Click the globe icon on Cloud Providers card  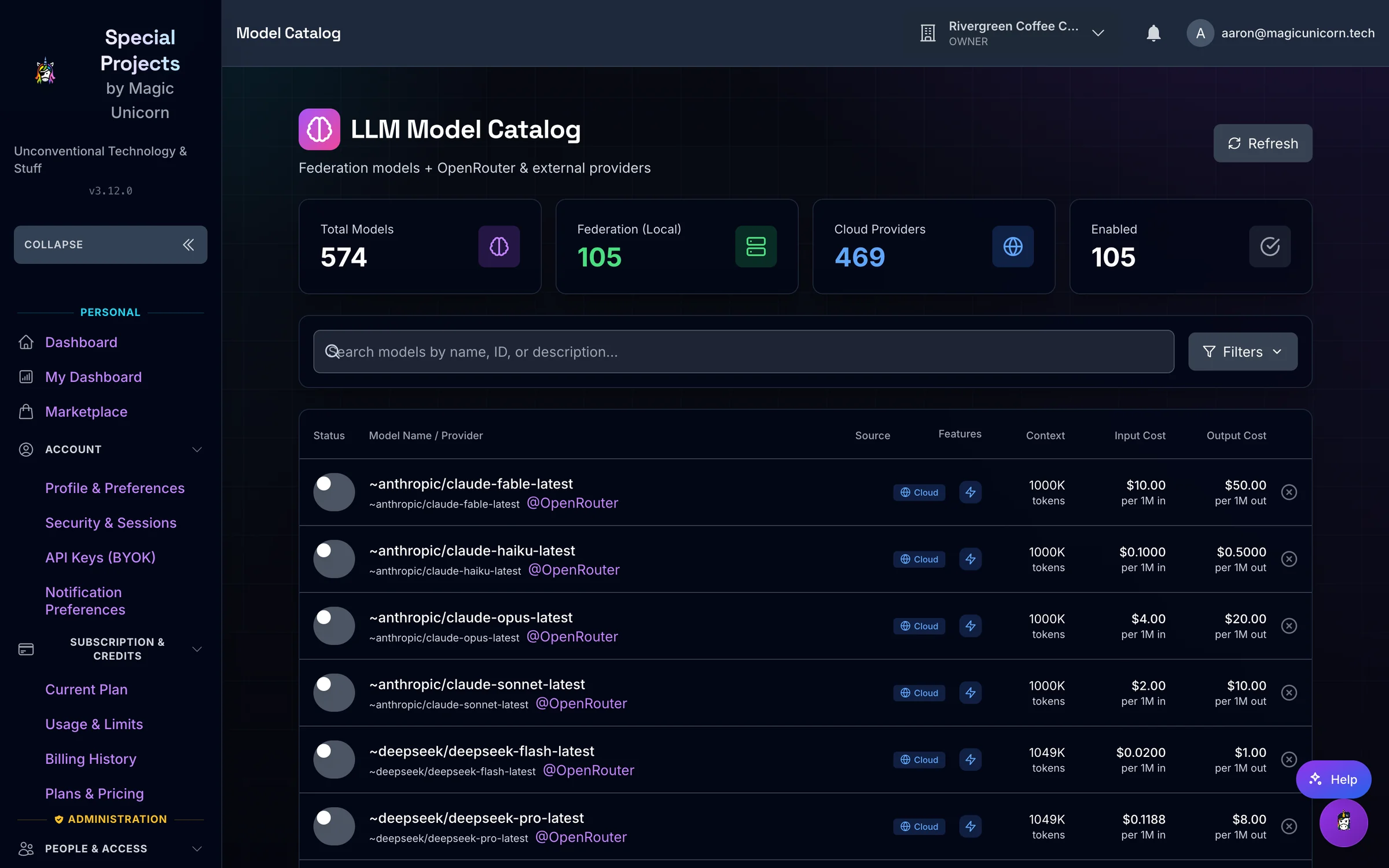tap(1013, 247)
